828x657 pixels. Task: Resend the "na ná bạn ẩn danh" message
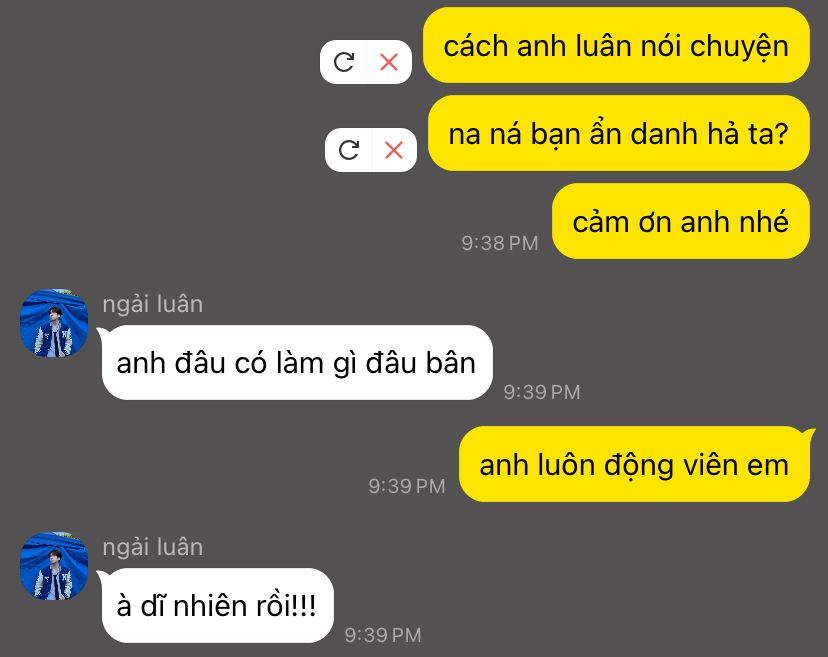click(349, 150)
